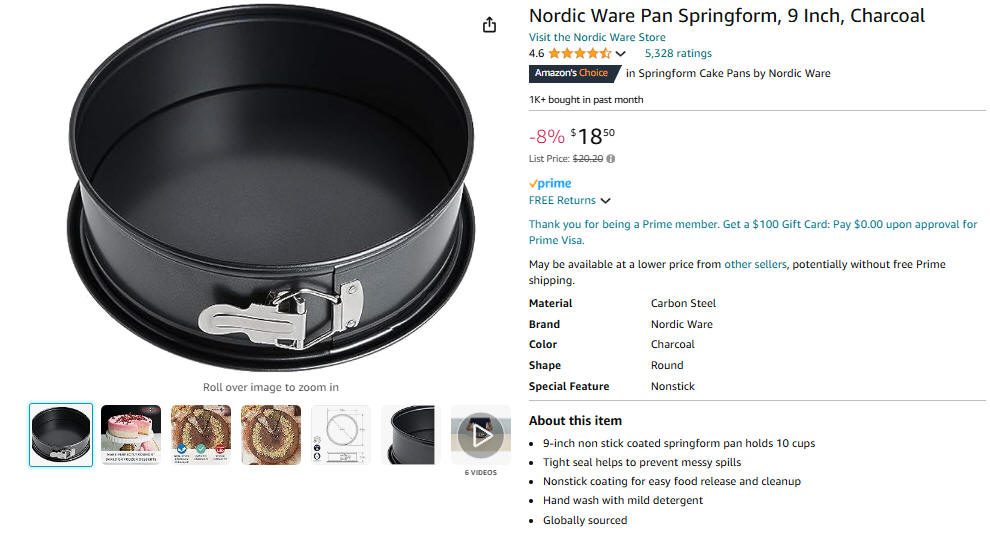The height and width of the screenshot is (535, 990).
Task: Select the first pan thumbnail
Action: pos(61,435)
